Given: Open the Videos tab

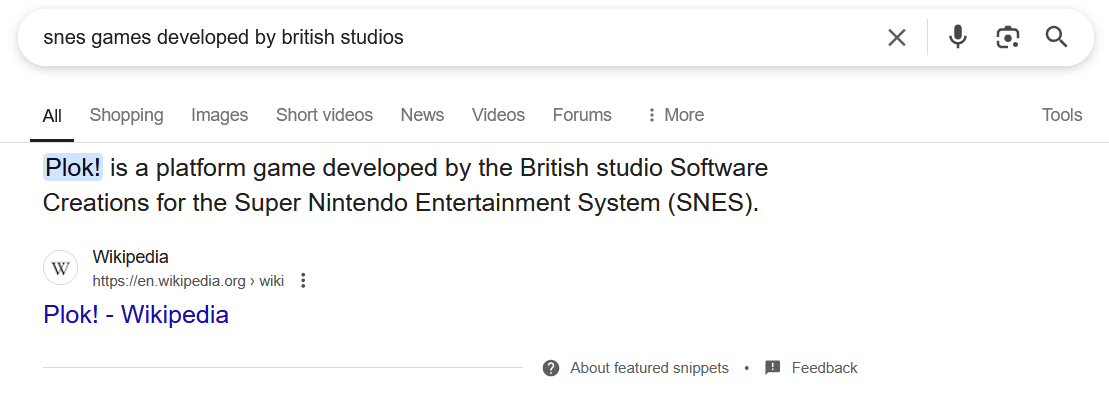Looking at the screenshot, I should (x=499, y=115).
